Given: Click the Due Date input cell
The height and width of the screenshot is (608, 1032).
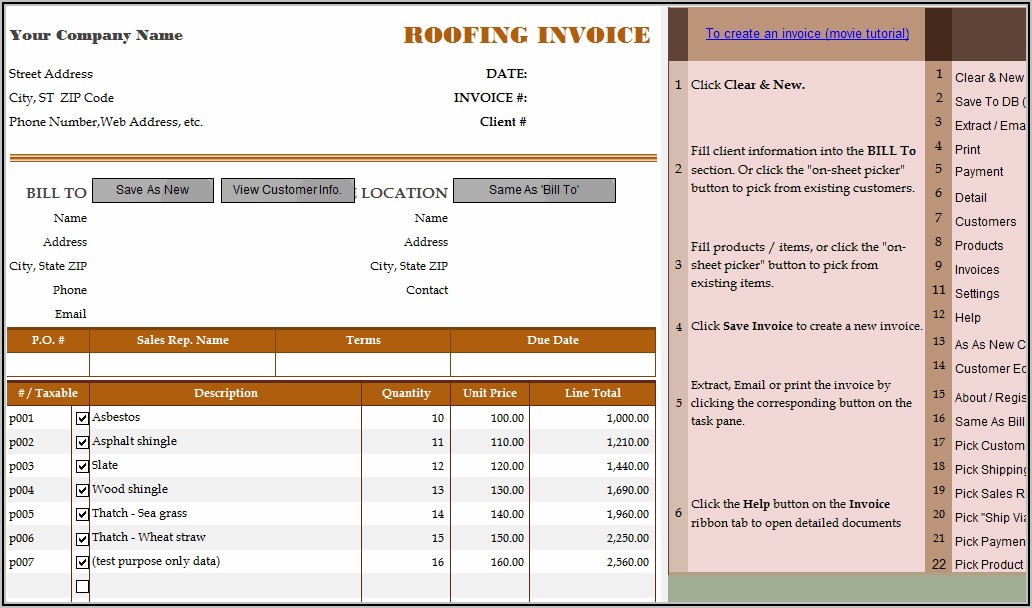Looking at the screenshot, I should click(552, 365).
